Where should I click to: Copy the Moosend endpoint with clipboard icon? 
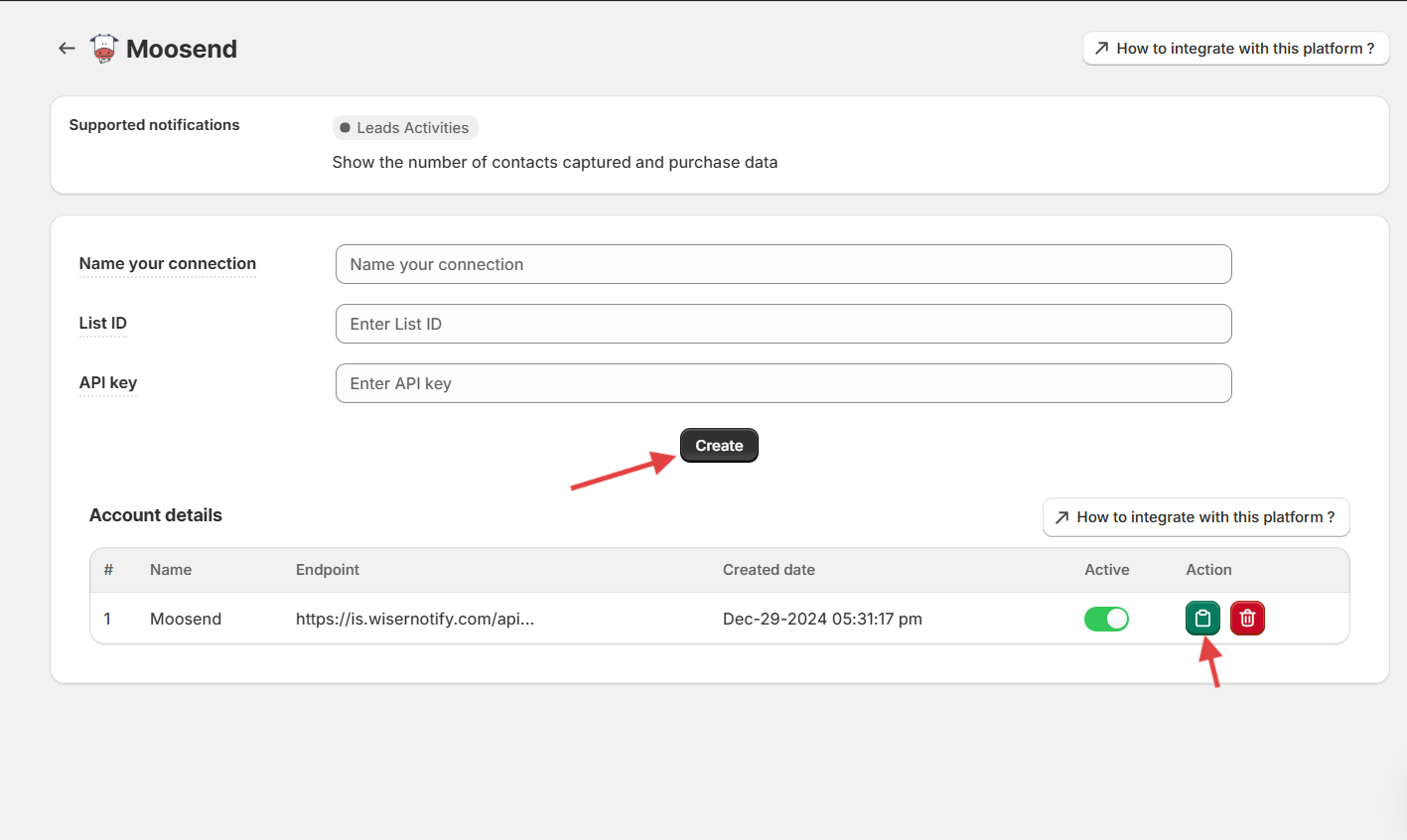(x=1202, y=619)
